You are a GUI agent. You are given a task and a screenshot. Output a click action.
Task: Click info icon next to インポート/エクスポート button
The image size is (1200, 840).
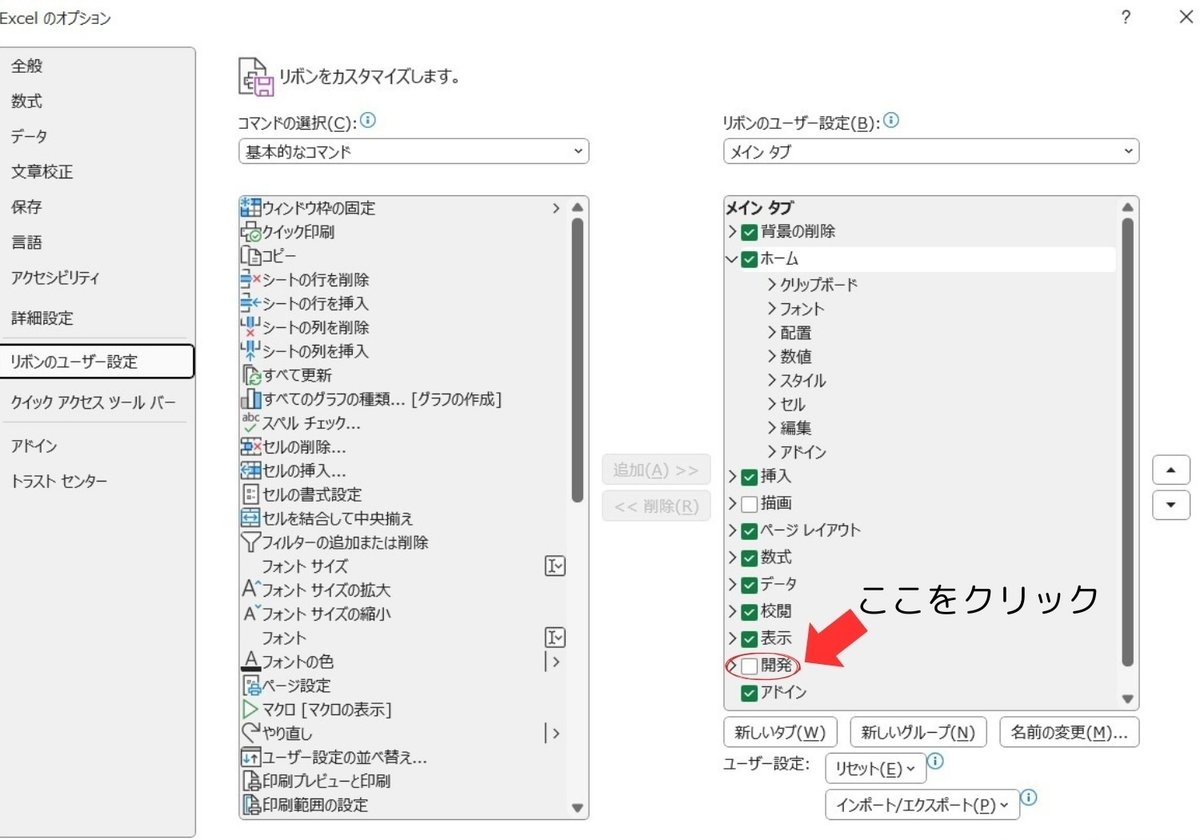tap(1029, 798)
